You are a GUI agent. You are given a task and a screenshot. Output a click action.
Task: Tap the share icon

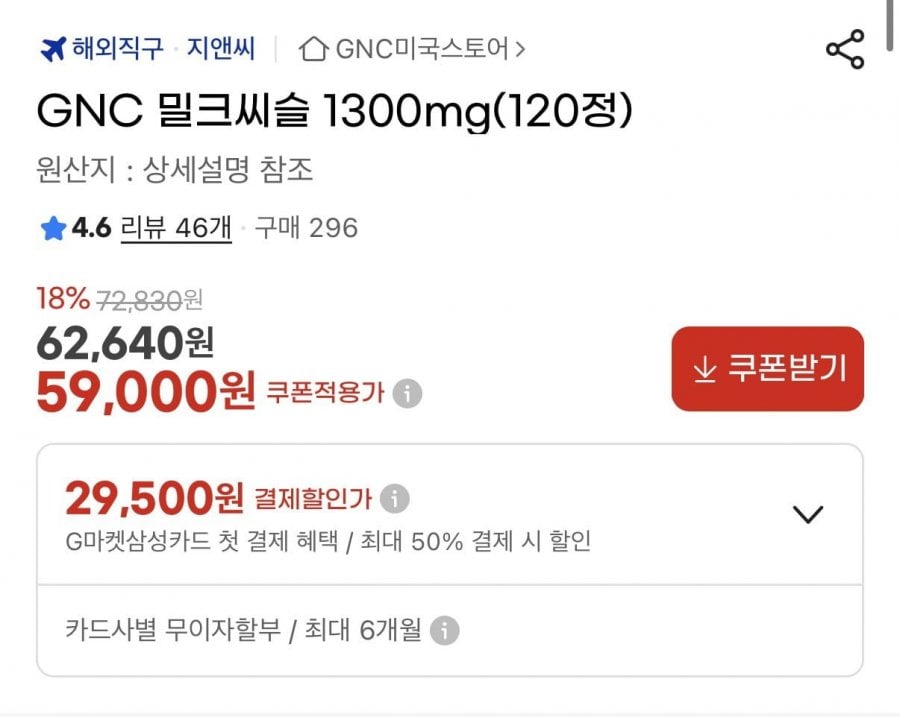point(845,50)
